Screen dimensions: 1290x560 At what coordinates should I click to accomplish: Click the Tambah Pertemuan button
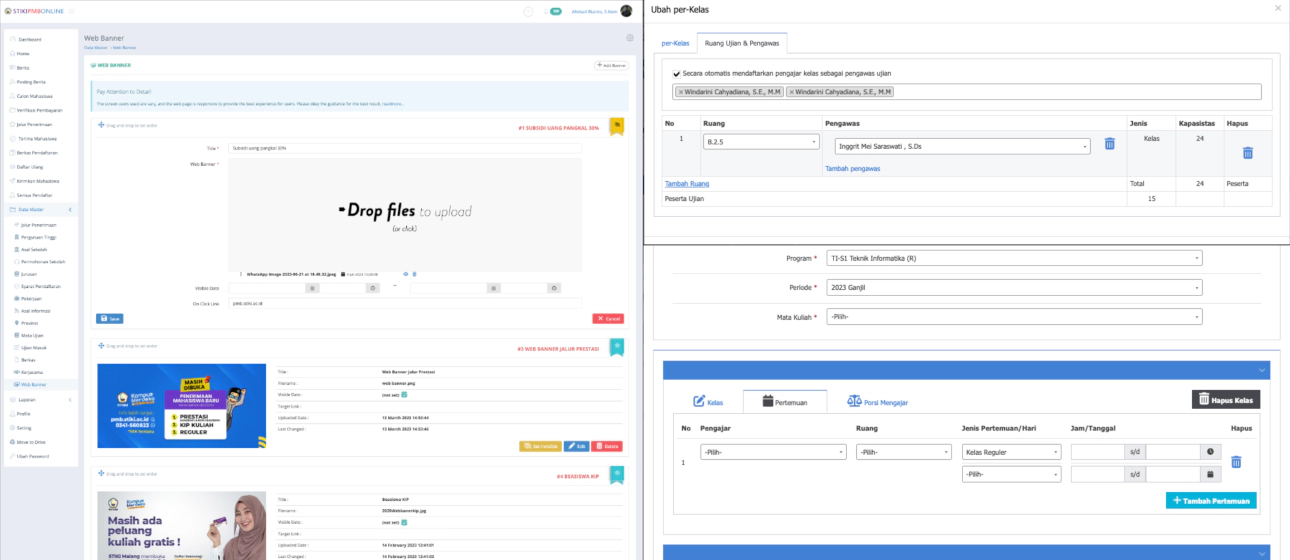pyautogui.click(x=1211, y=500)
